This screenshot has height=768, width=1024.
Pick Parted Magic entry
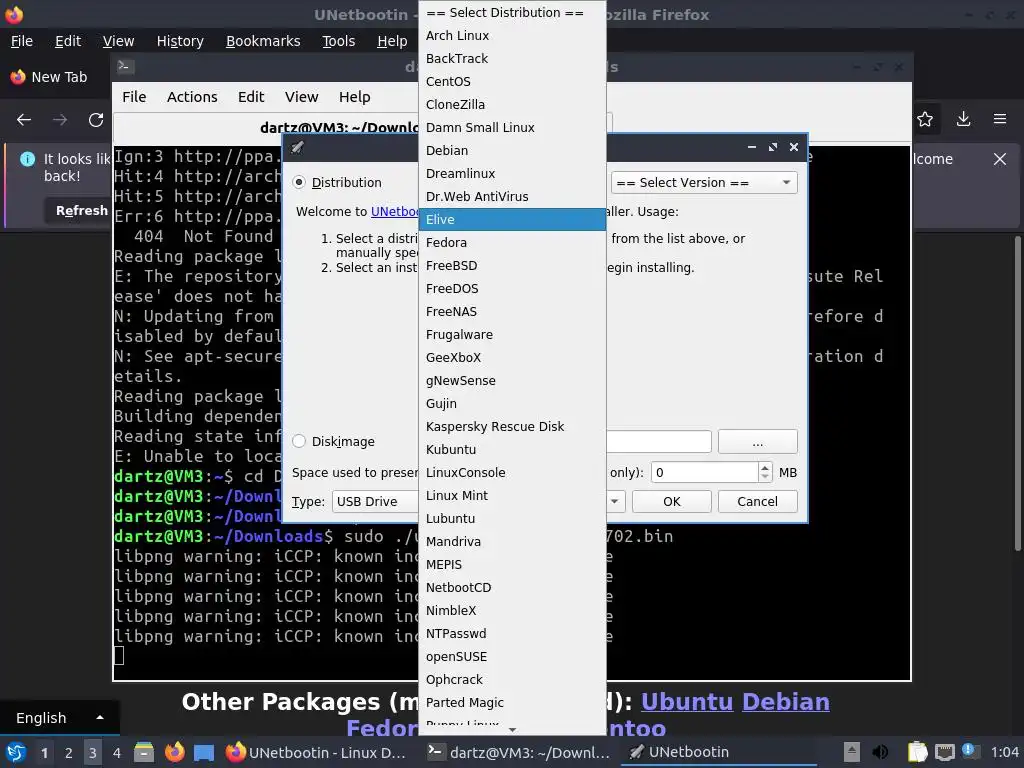click(x=512, y=703)
